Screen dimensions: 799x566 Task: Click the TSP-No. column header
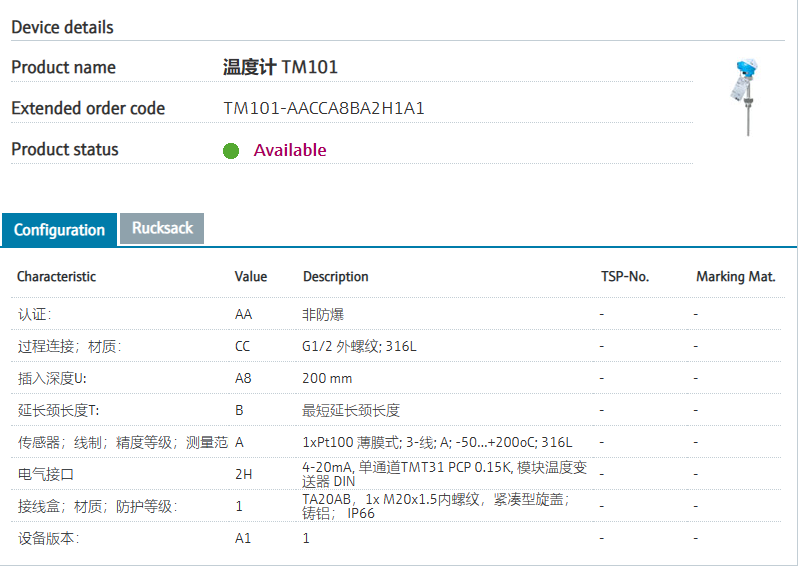click(x=625, y=276)
